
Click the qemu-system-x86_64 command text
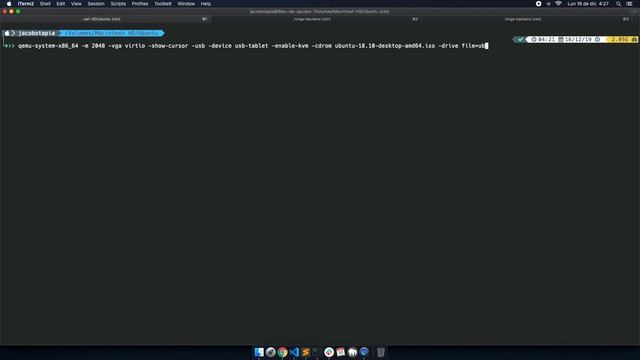(48, 46)
